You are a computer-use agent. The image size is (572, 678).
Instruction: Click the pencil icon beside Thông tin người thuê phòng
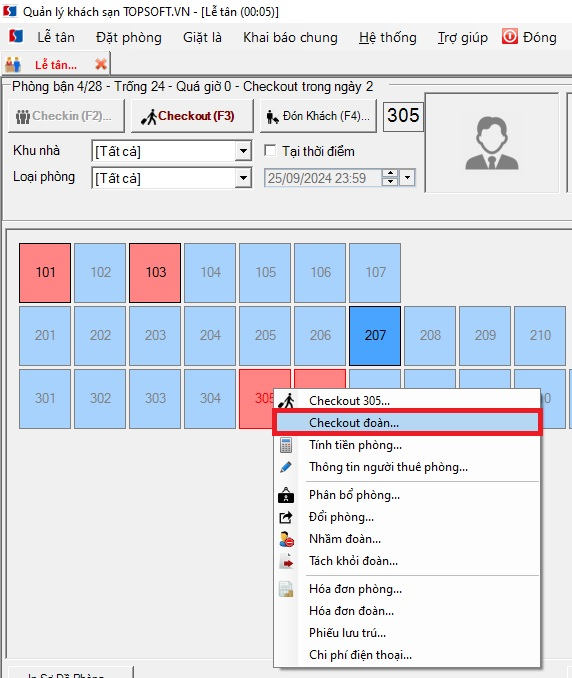[x=286, y=467]
